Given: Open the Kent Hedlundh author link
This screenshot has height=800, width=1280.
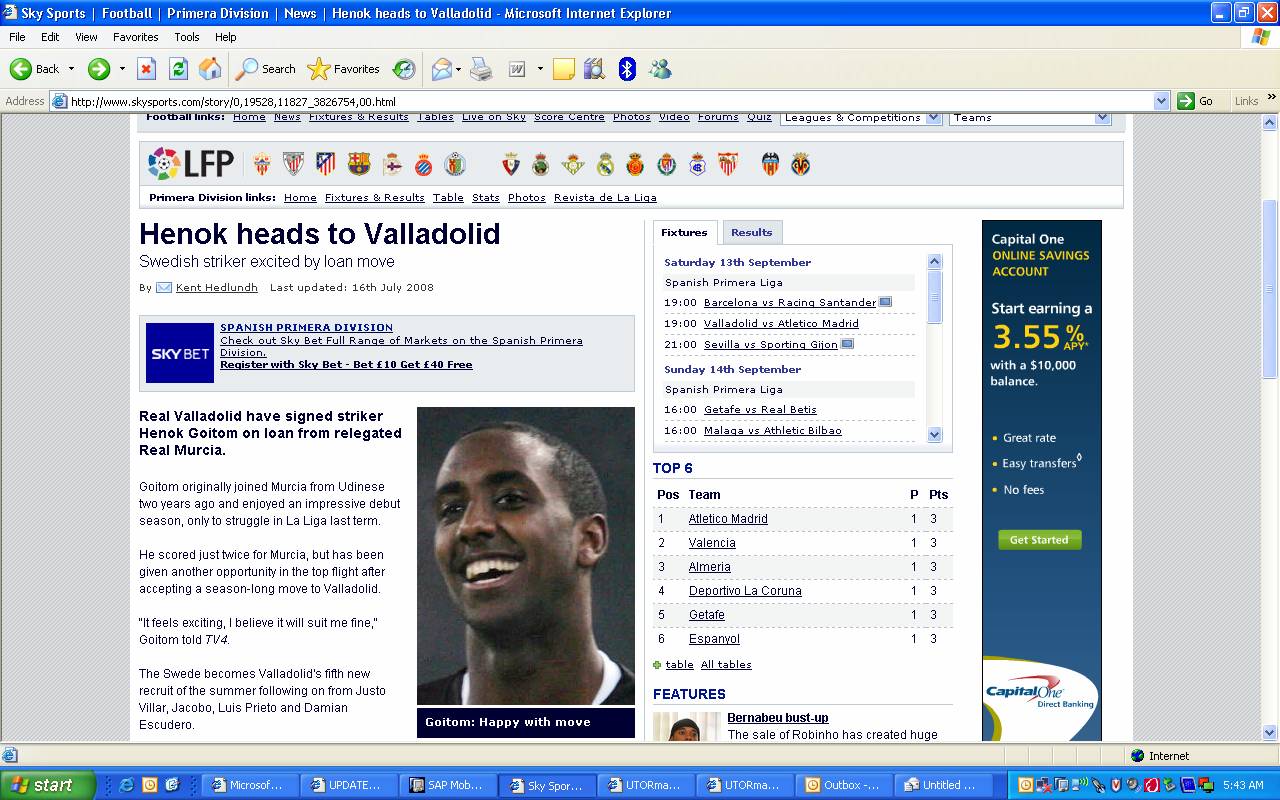Looking at the screenshot, I should click(x=217, y=287).
